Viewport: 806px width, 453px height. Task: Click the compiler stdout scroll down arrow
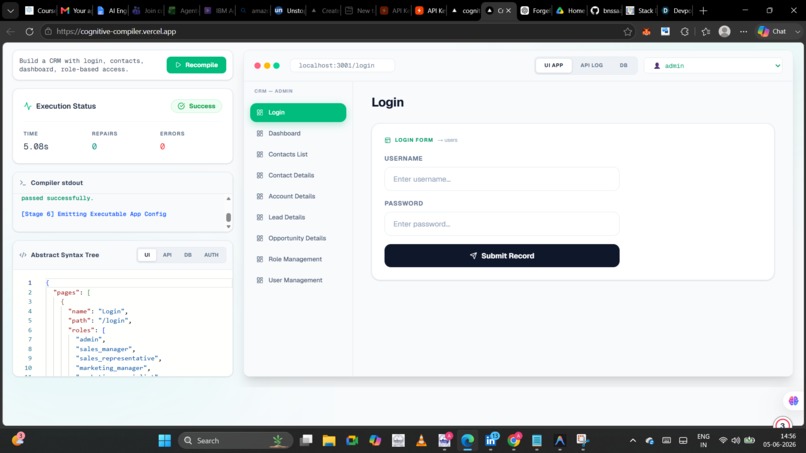(x=228, y=226)
